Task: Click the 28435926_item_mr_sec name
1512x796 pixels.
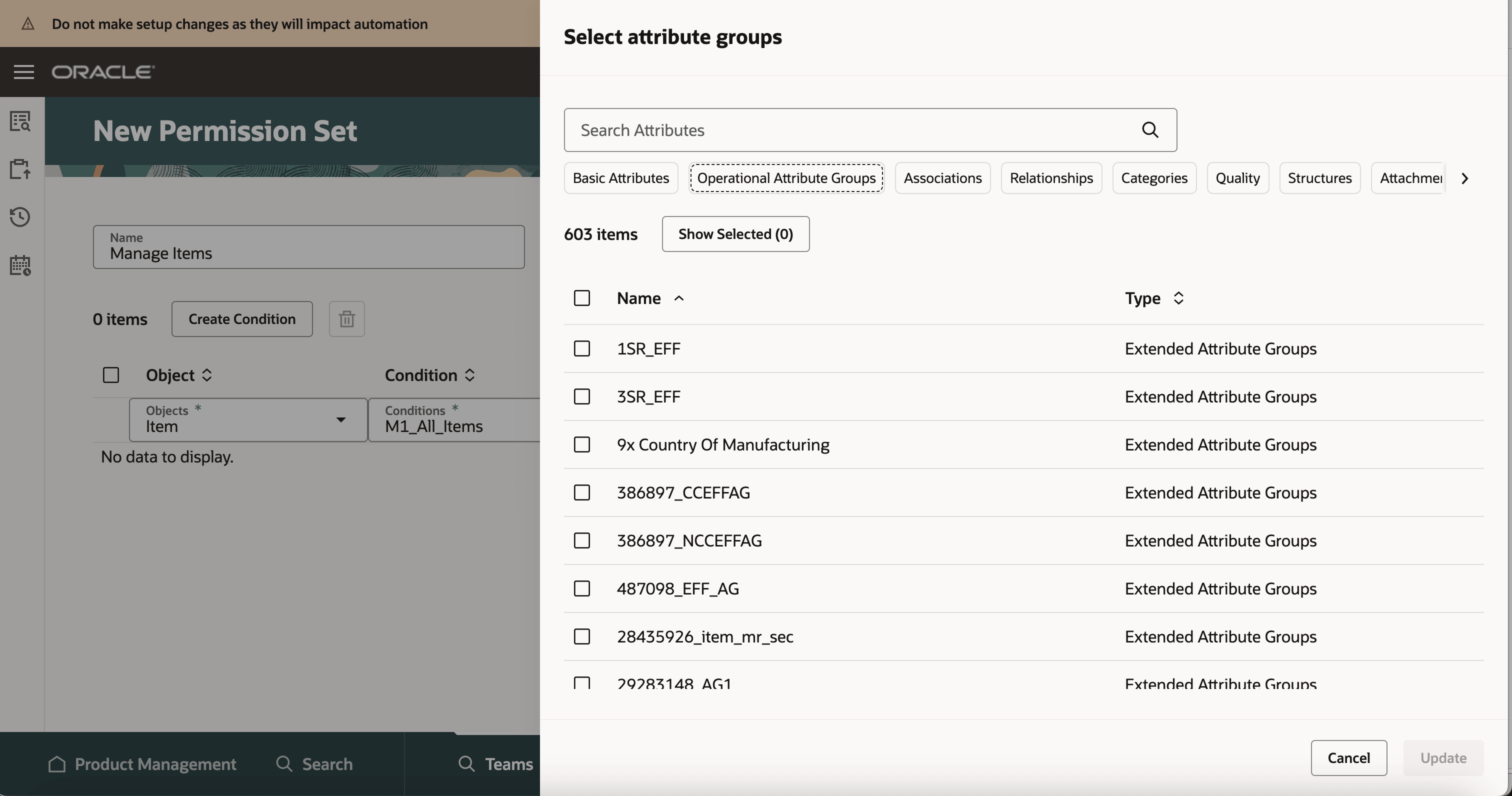Action: click(x=705, y=637)
